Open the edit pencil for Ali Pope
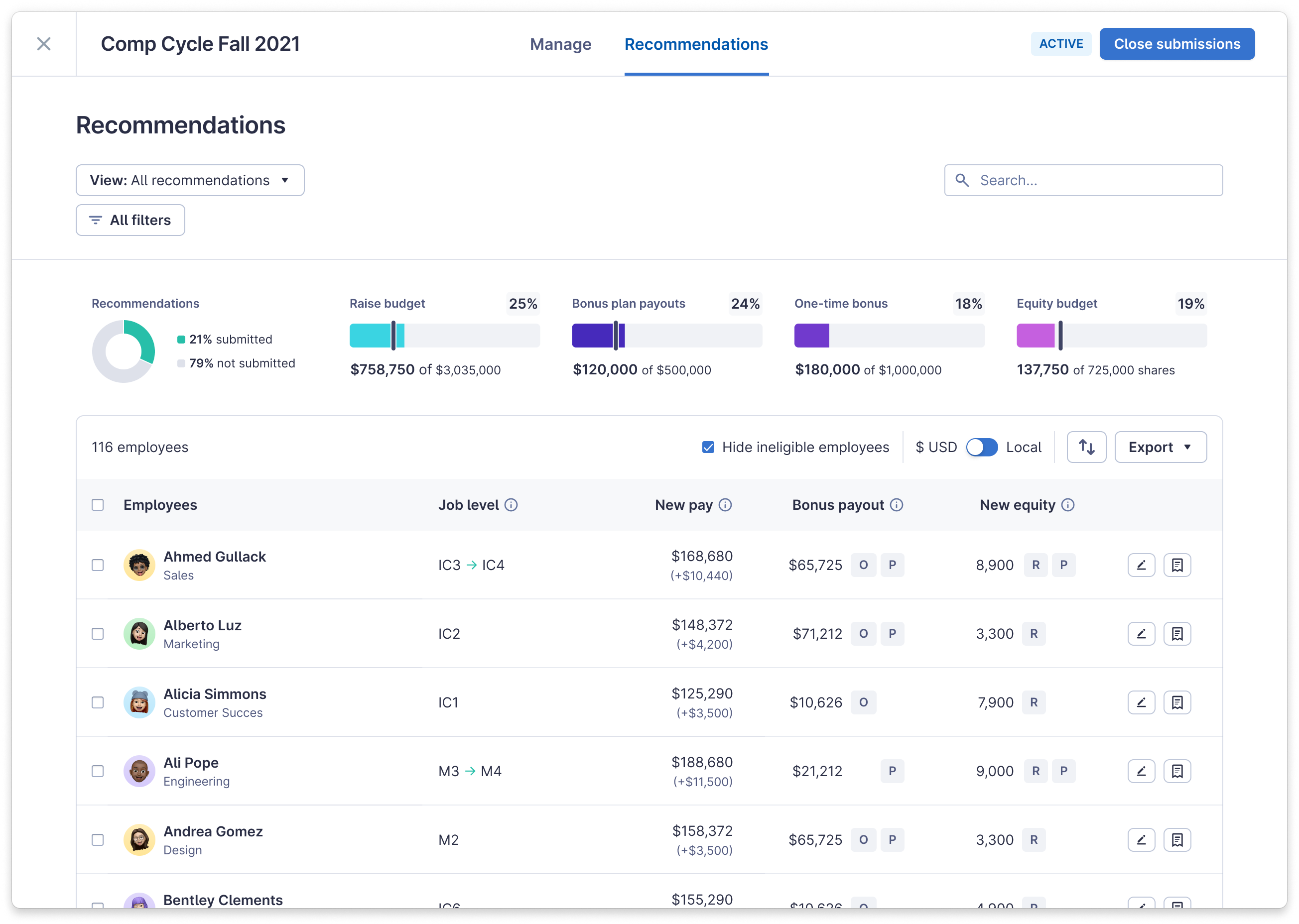Image resolution: width=1299 pixels, height=924 pixels. 1141,771
